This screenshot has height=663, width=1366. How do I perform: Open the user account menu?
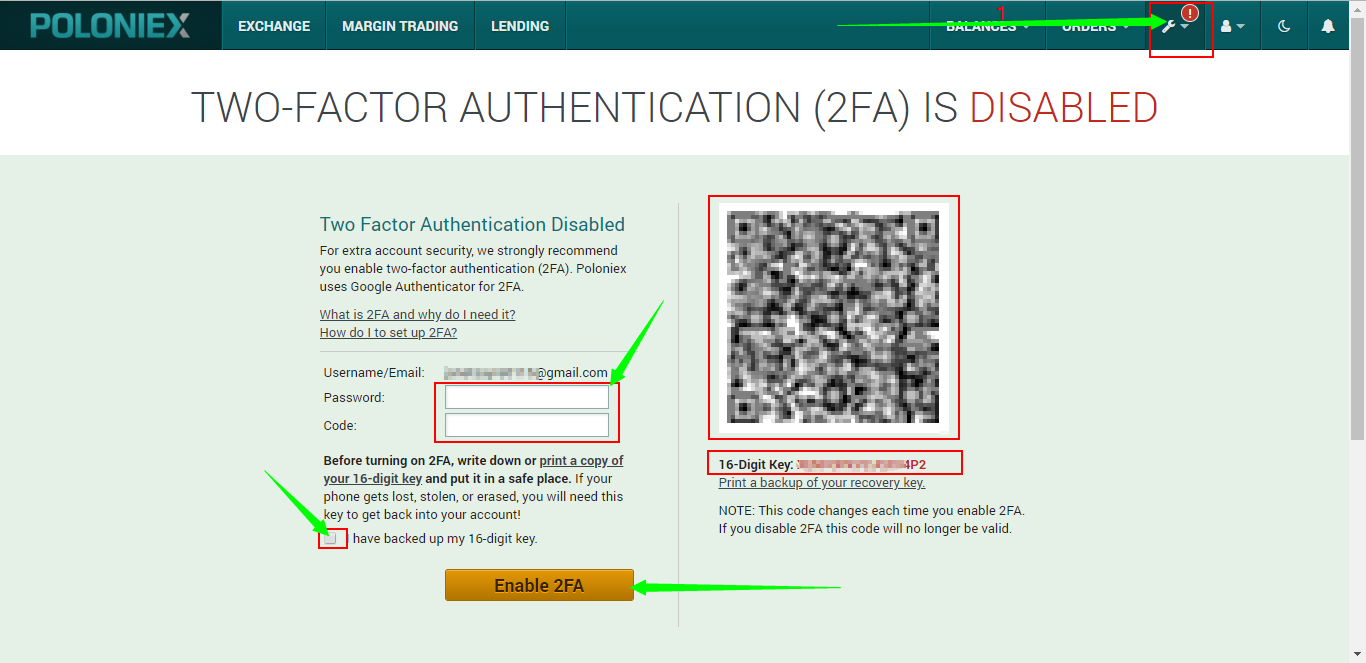pos(1232,26)
